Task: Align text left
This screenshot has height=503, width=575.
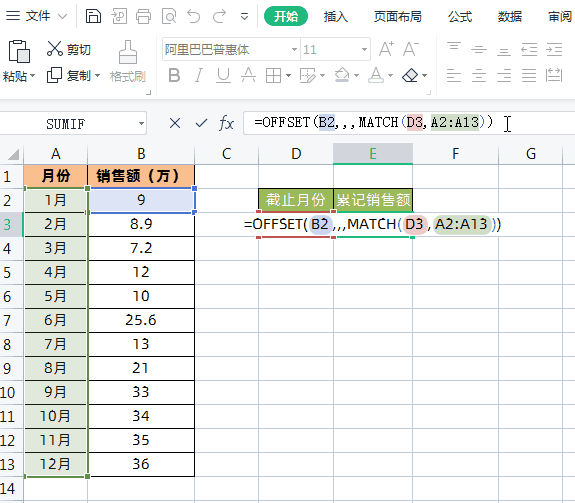Action: click(x=454, y=76)
